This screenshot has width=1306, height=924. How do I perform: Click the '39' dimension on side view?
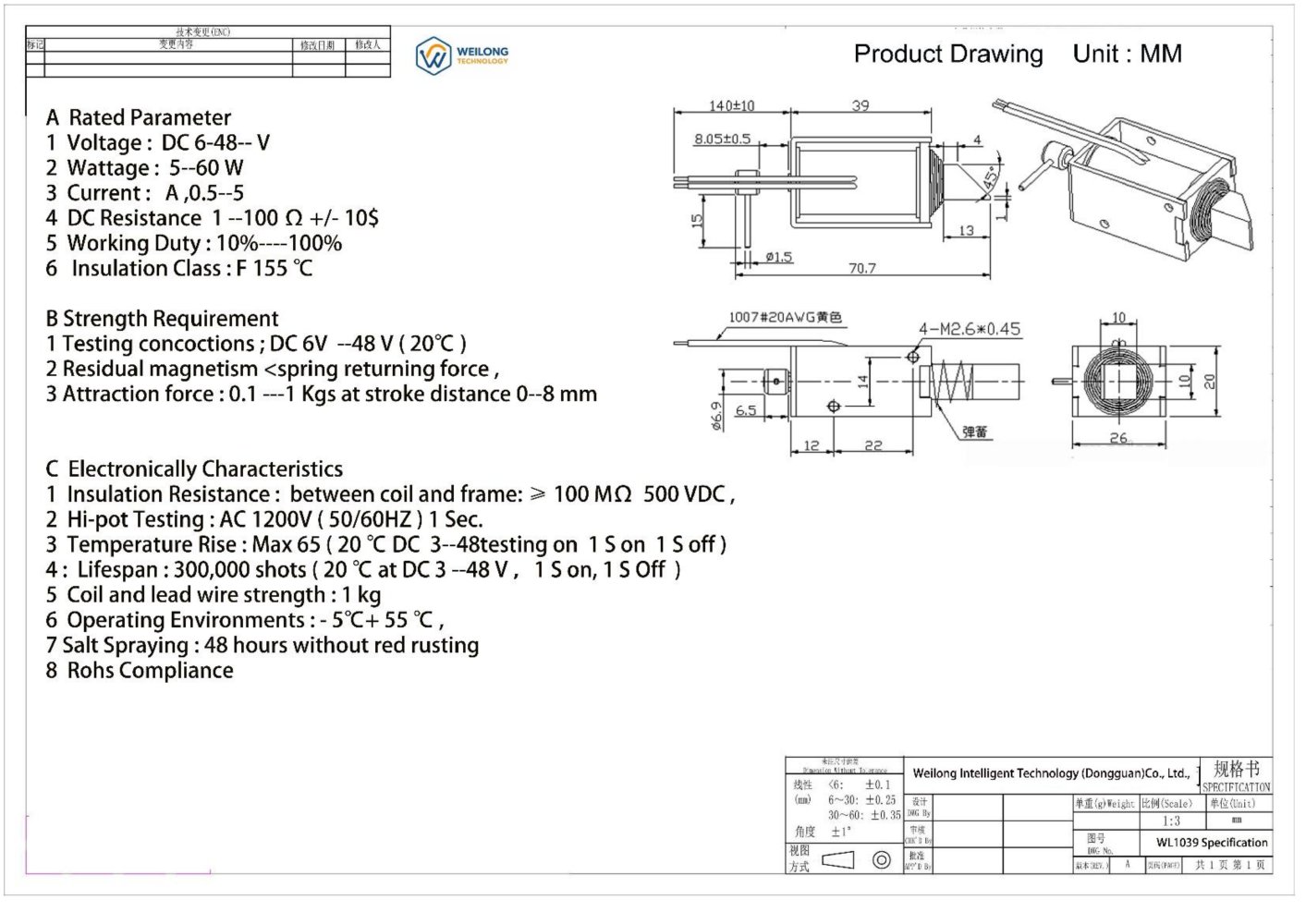pos(860,105)
